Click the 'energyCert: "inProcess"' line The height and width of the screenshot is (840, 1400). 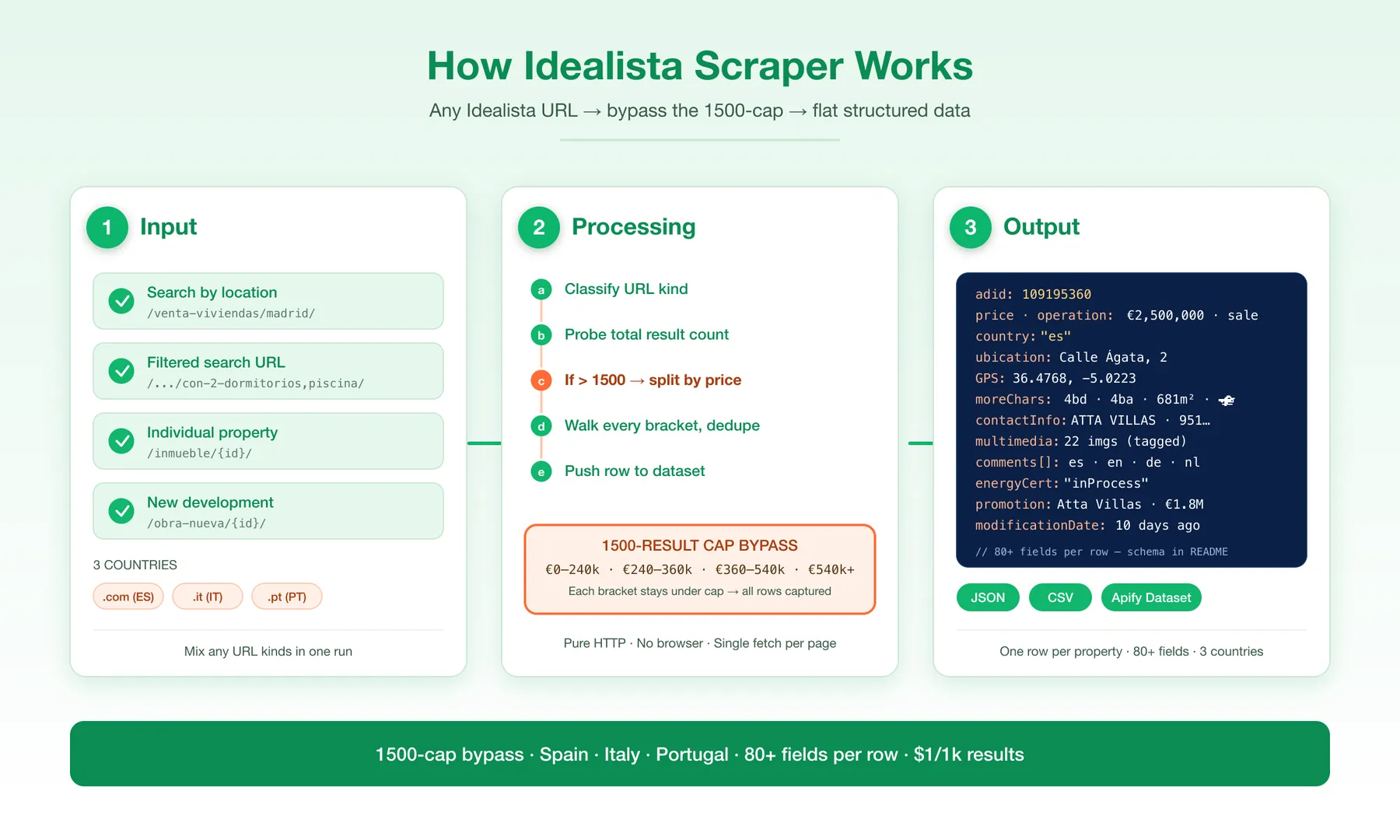[1062, 483]
